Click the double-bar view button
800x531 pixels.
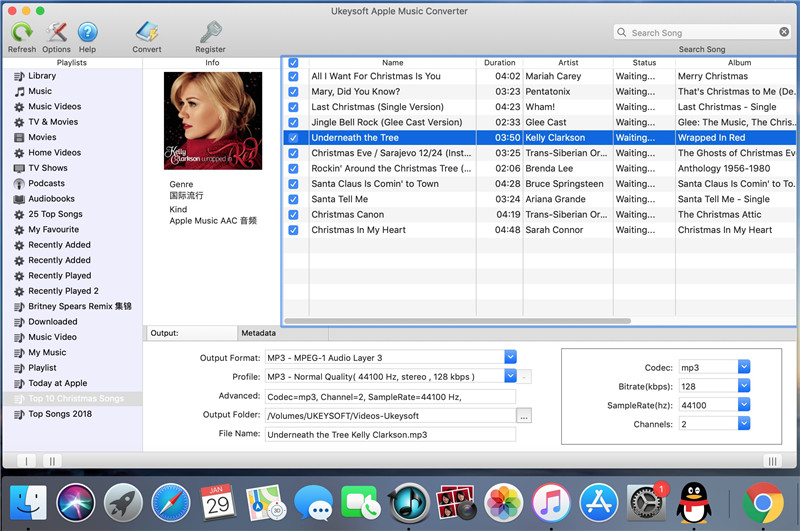tap(52, 461)
